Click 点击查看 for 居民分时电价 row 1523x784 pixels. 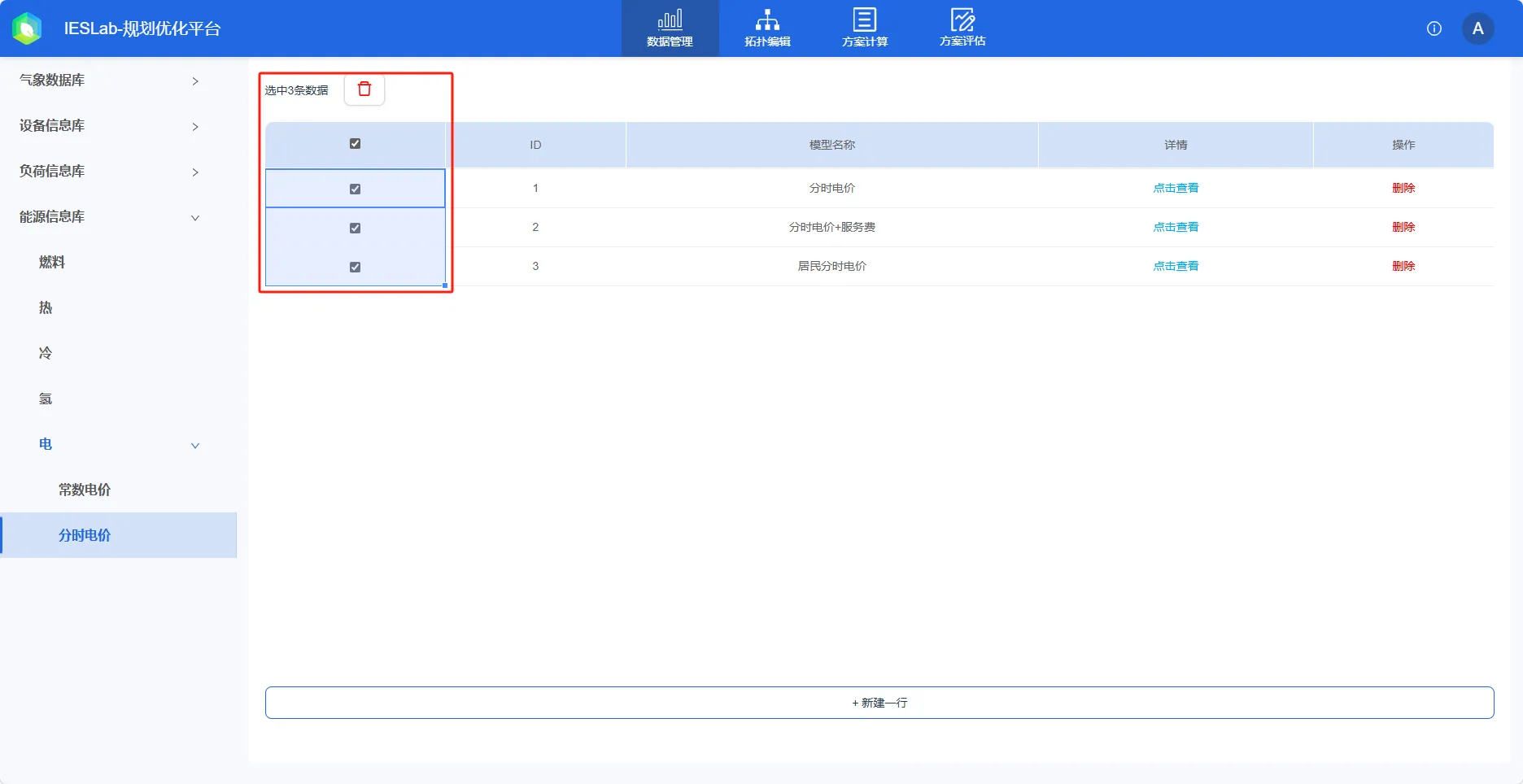(1176, 266)
